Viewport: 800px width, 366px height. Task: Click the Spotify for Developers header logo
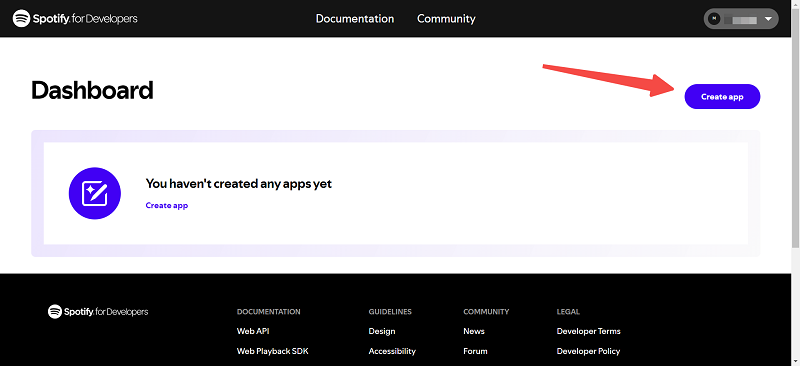tap(75, 19)
